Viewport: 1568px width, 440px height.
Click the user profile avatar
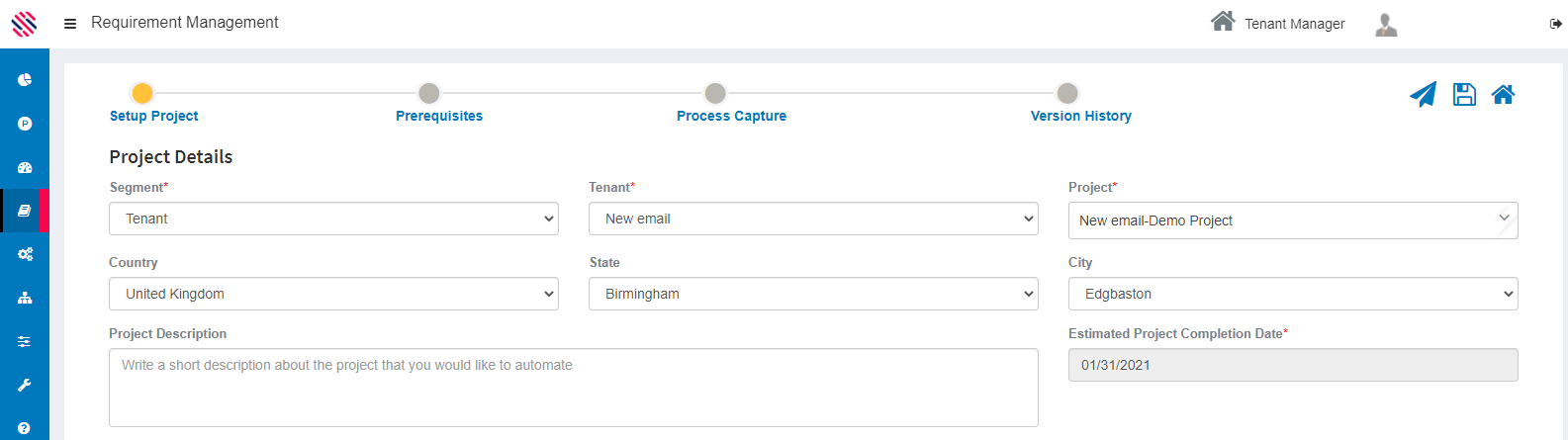[x=1386, y=25]
